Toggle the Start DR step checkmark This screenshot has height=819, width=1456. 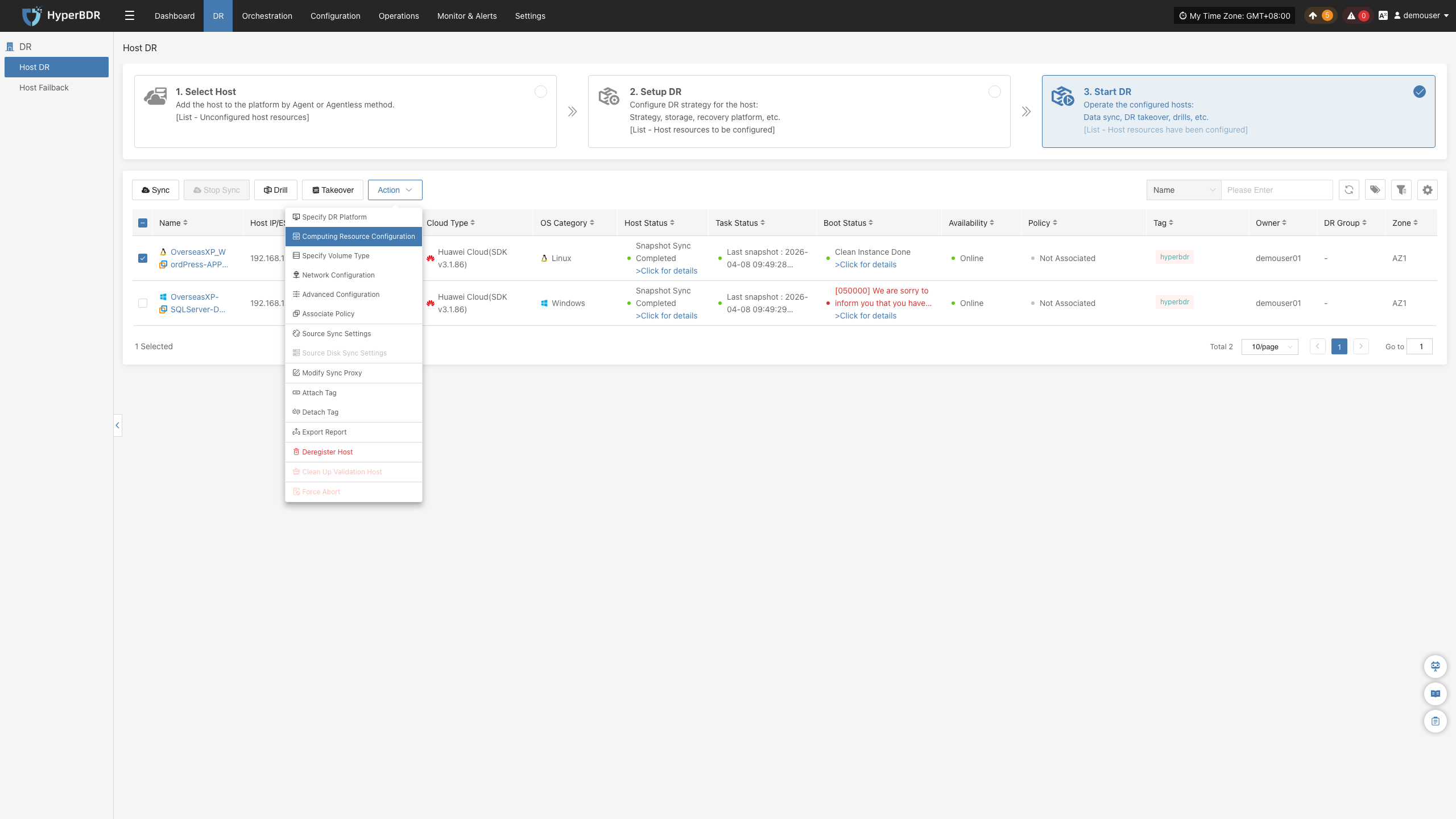point(1420,92)
